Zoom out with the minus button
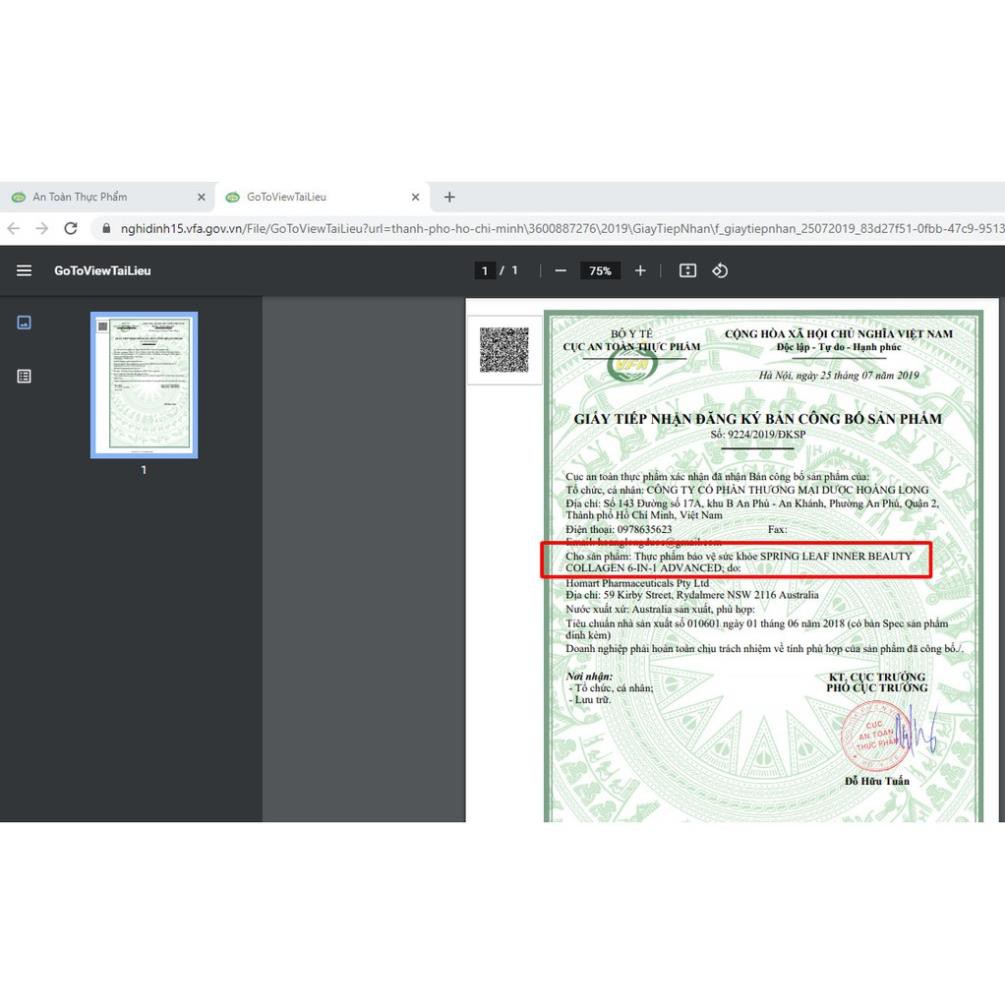The height and width of the screenshot is (1005, 1005). [x=561, y=271]
